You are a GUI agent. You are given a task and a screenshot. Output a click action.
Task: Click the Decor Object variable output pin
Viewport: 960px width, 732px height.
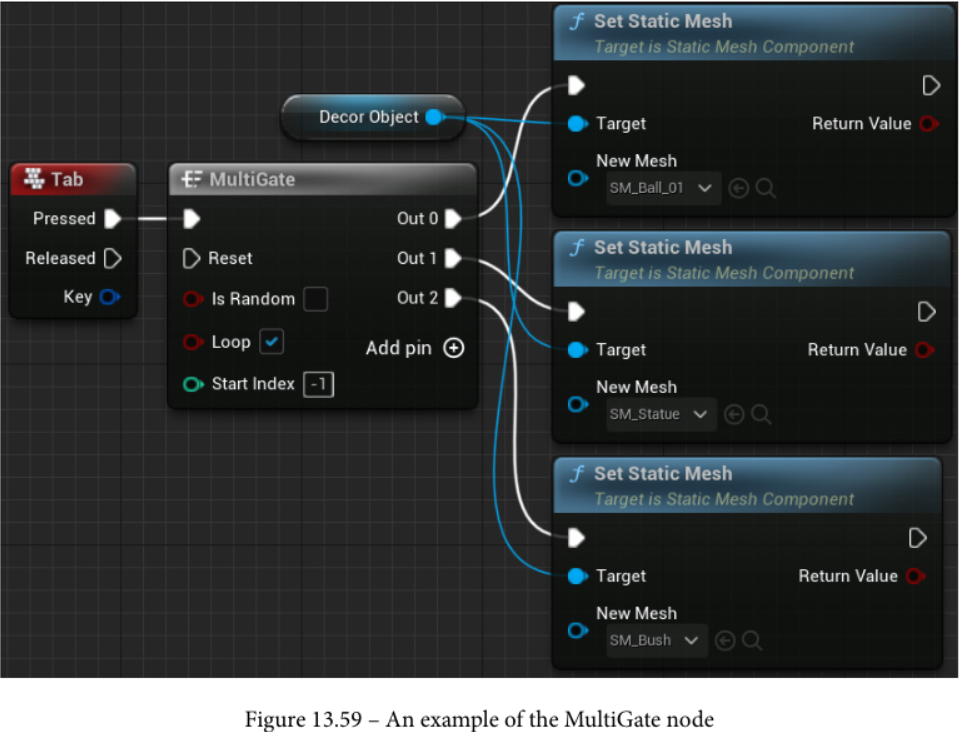click(x=434, y=117)
